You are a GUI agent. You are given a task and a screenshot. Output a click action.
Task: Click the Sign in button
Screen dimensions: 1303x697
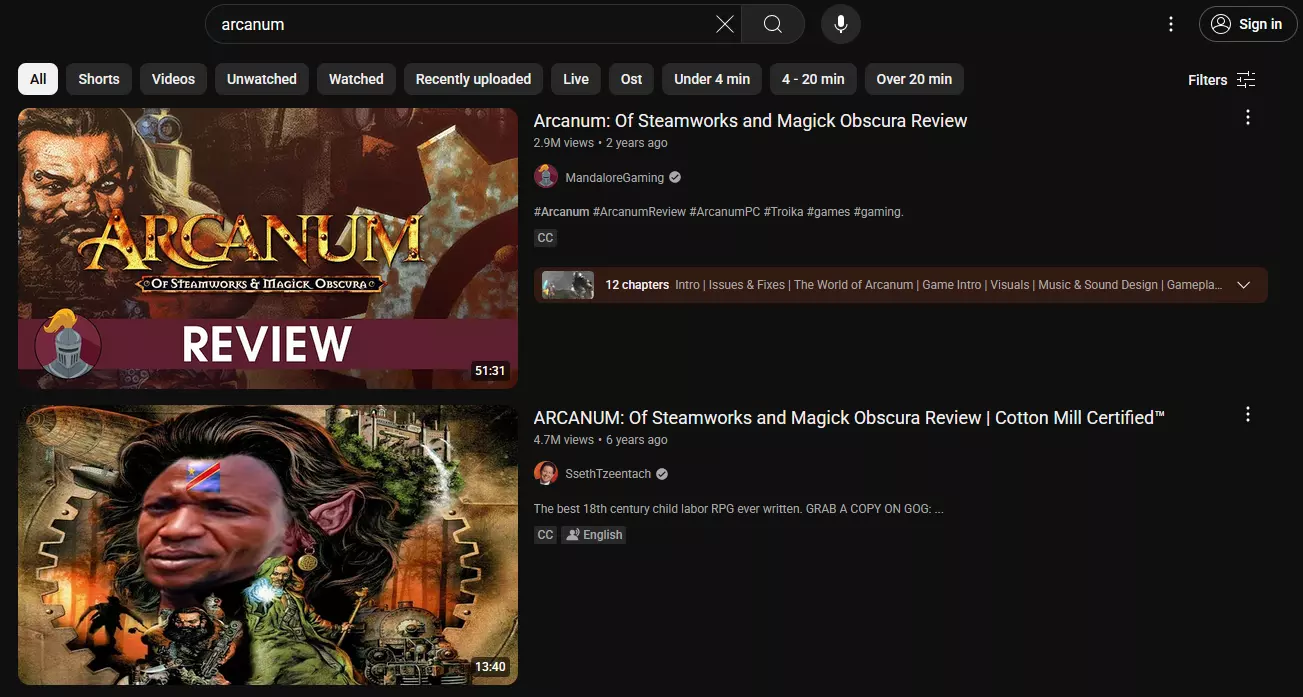coord(1246,24)
